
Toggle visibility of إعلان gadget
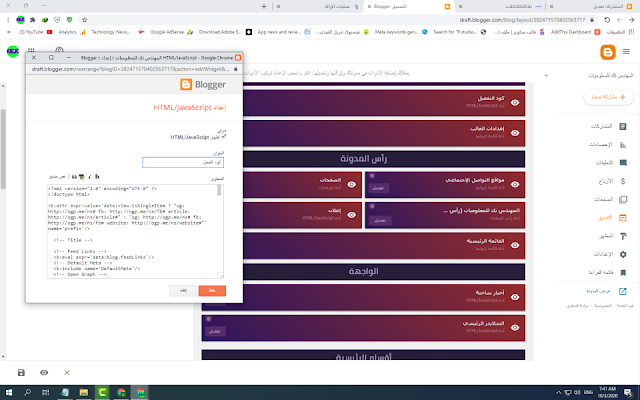[351, 215]
